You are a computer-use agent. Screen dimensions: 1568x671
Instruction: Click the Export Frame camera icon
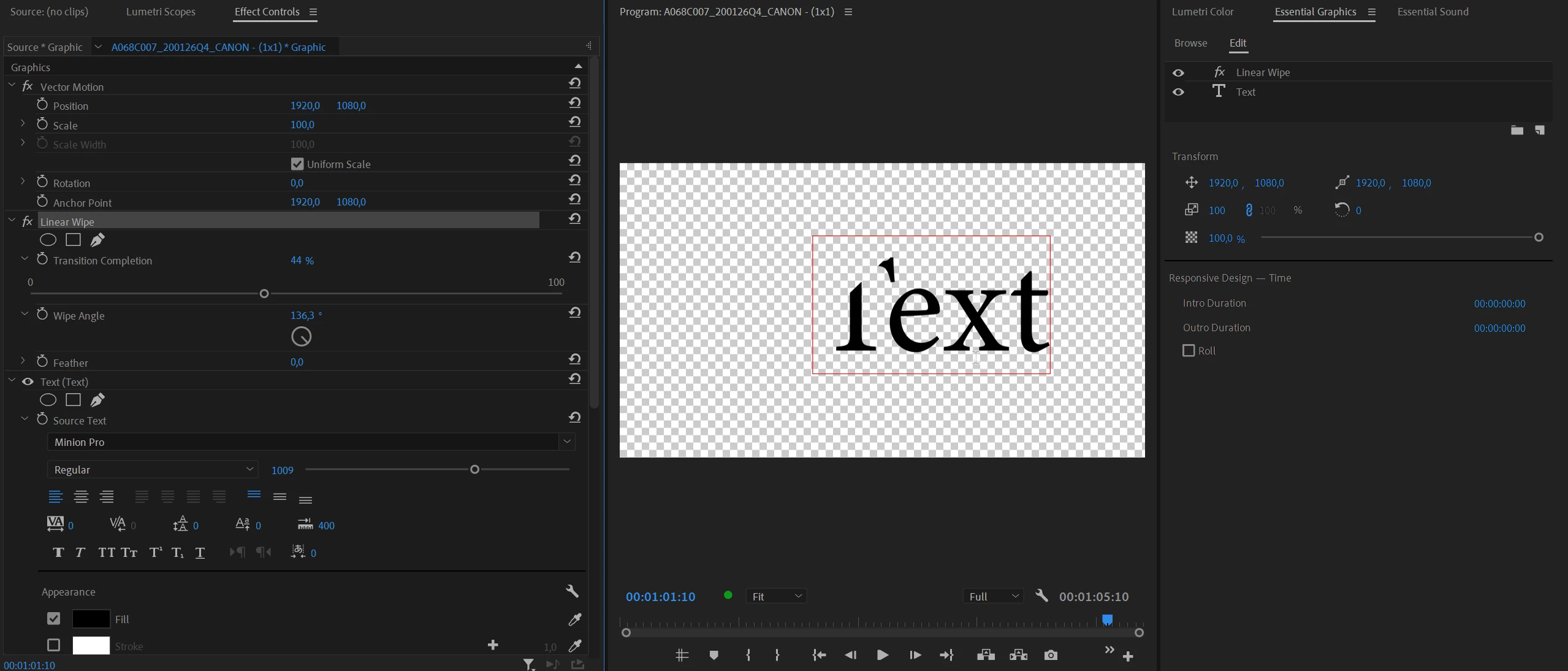coord(1051,655)
